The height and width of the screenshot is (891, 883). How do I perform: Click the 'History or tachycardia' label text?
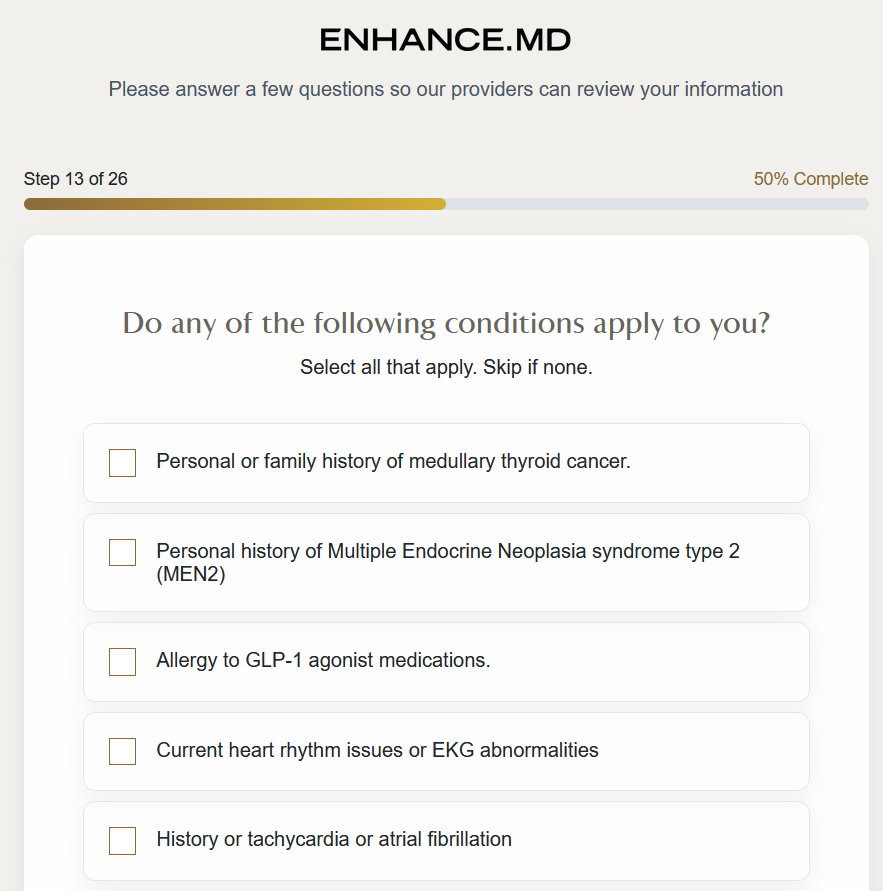(x=334, y=840)
